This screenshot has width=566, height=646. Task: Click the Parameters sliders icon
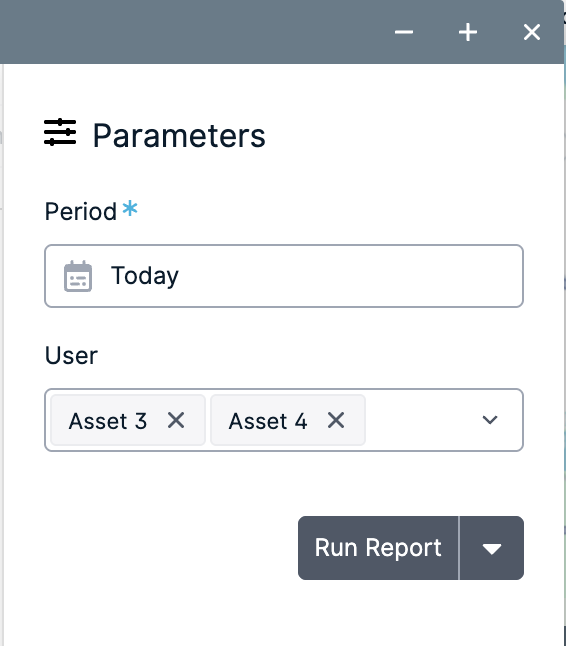(60, 132)
